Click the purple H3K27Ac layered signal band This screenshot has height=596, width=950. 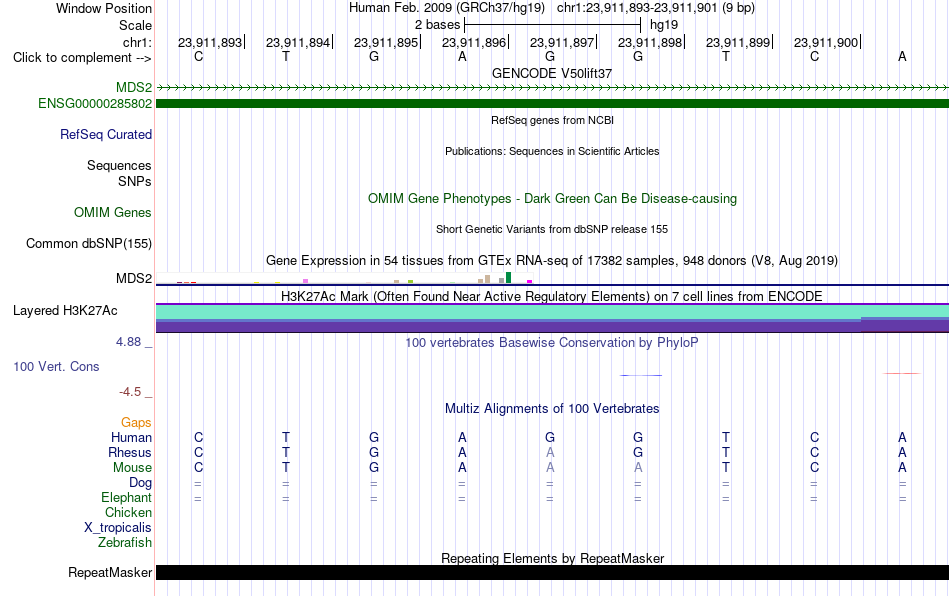pyautogui.click(x=552, y=326)
